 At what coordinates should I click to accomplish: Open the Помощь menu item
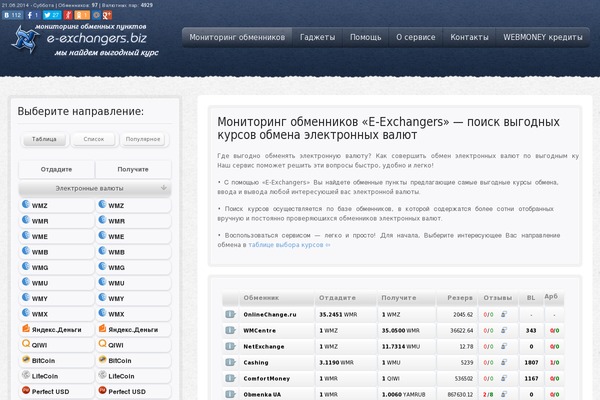pyautogui.click(x=365, y=38)
